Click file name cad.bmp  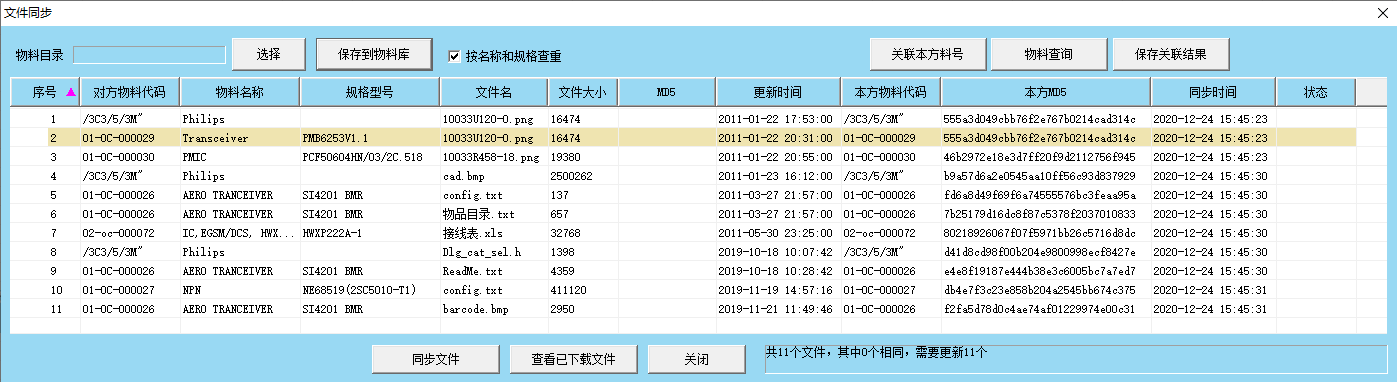[464, 176]
